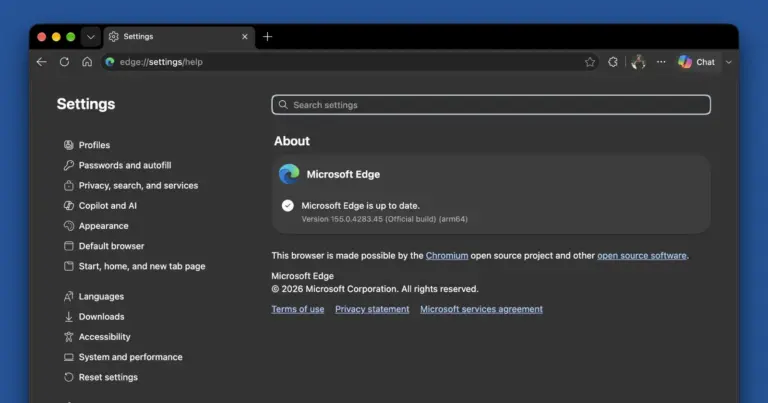This screenshot has height=403, width=768.
Task: Click the Microsoft Edge logo in About
Action: [289, 174]
